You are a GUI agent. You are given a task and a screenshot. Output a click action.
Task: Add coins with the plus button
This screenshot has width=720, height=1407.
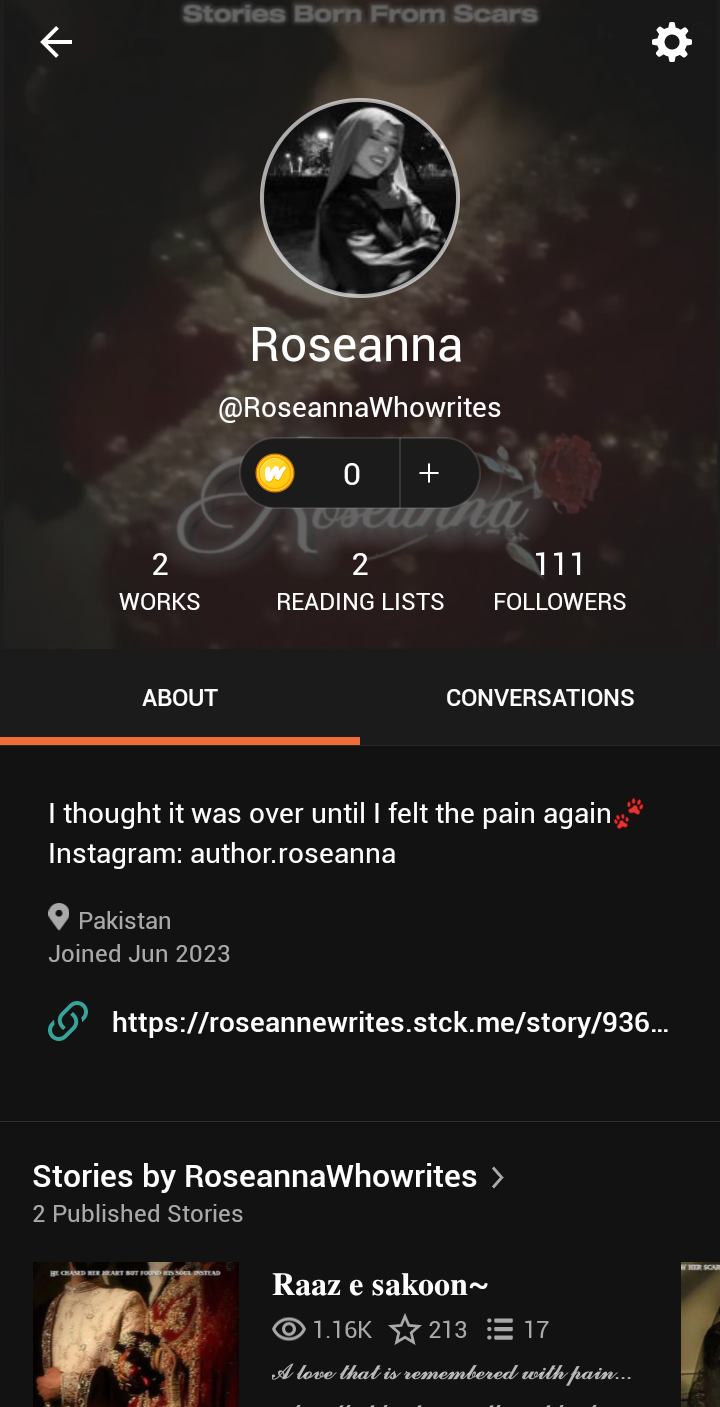(429, 473)
